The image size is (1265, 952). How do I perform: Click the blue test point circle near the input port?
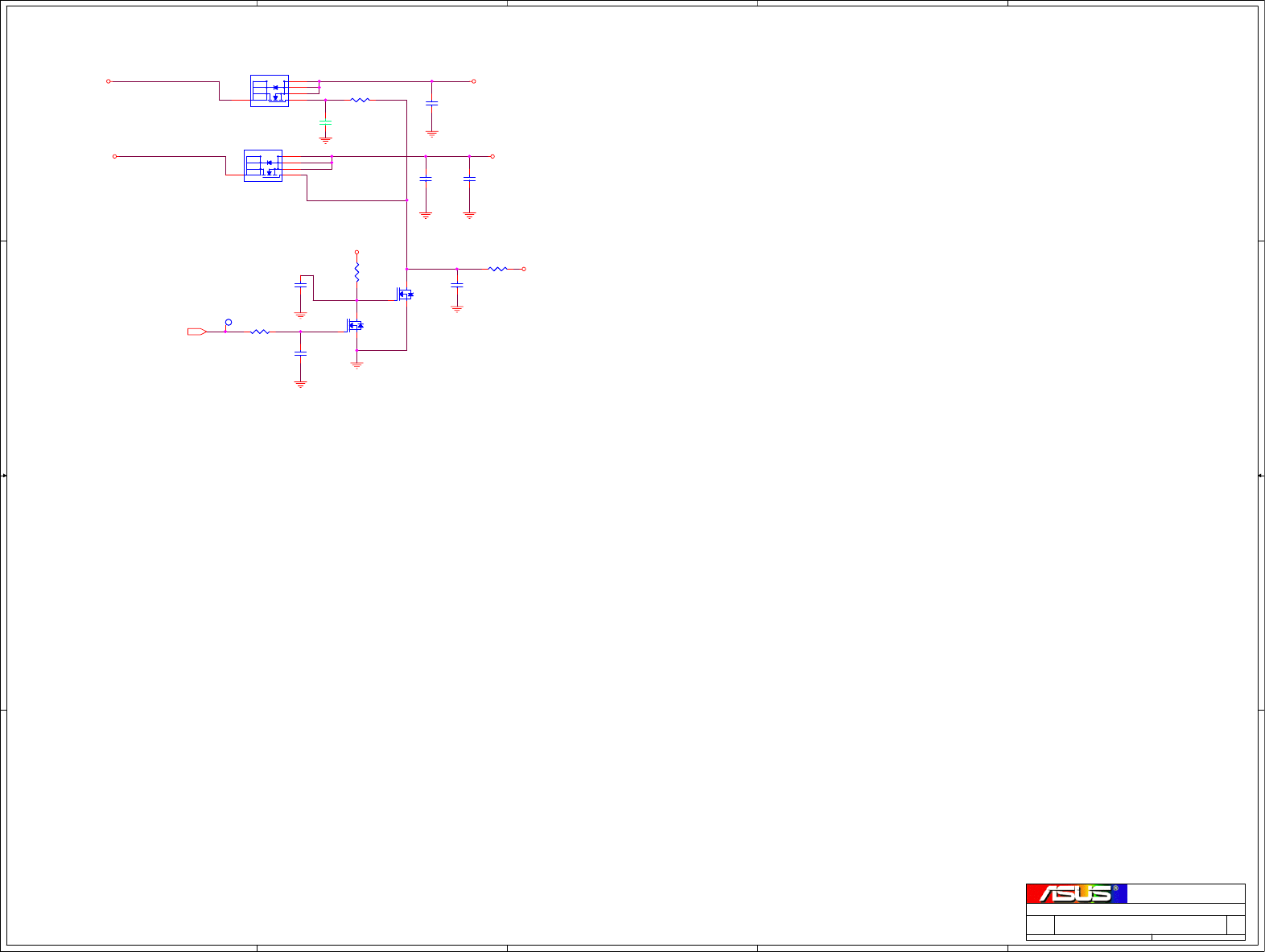(229, 323)
